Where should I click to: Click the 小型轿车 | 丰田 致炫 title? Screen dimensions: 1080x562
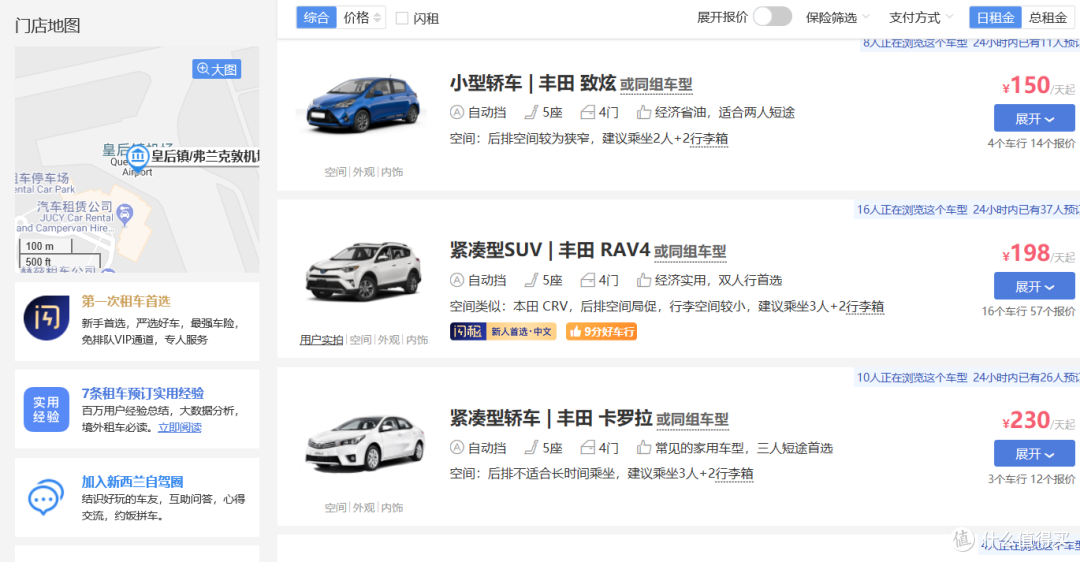(532, 83)
